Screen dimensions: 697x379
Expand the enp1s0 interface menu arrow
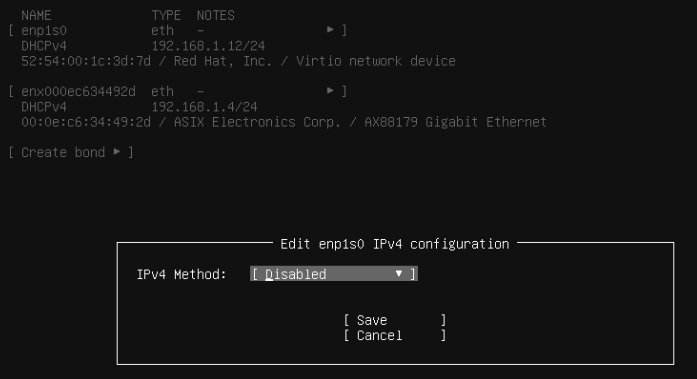pyautogui.click(x=330, y=30)
